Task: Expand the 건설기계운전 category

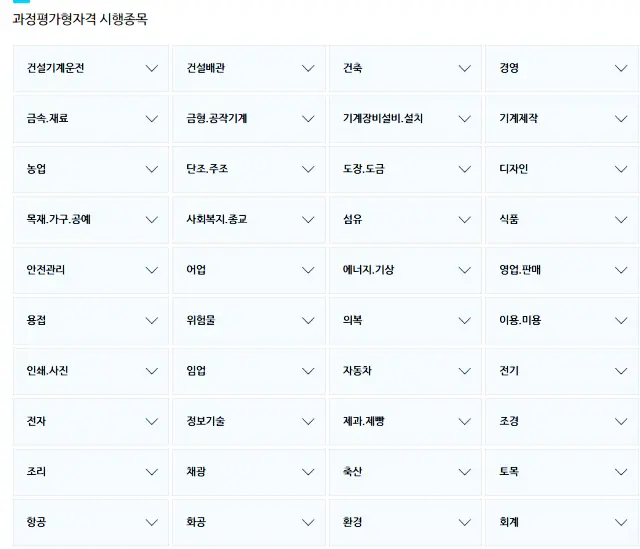Action: click(x=90, y=69)
